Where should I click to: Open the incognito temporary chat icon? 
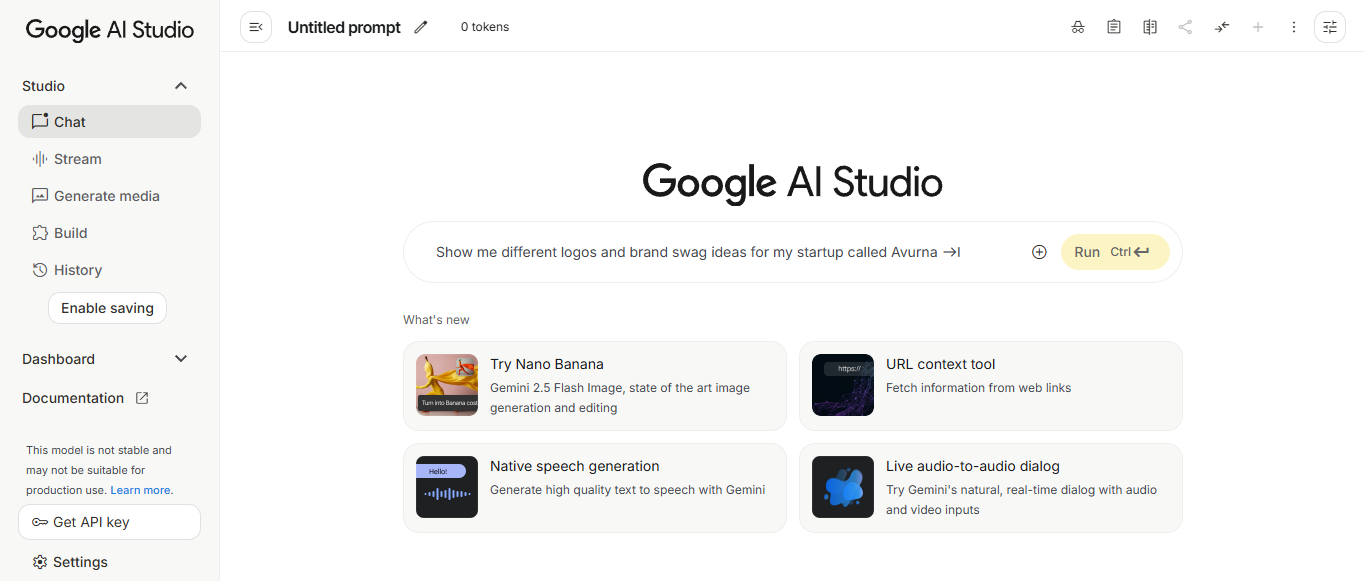point(1078,27)
